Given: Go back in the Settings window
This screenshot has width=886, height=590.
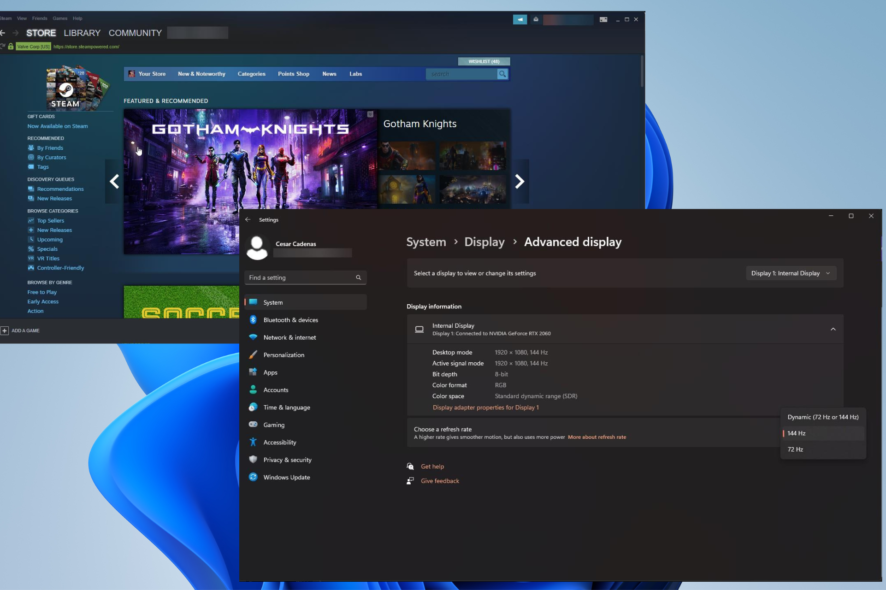Looking at the screenshot, I should [248, 219].
